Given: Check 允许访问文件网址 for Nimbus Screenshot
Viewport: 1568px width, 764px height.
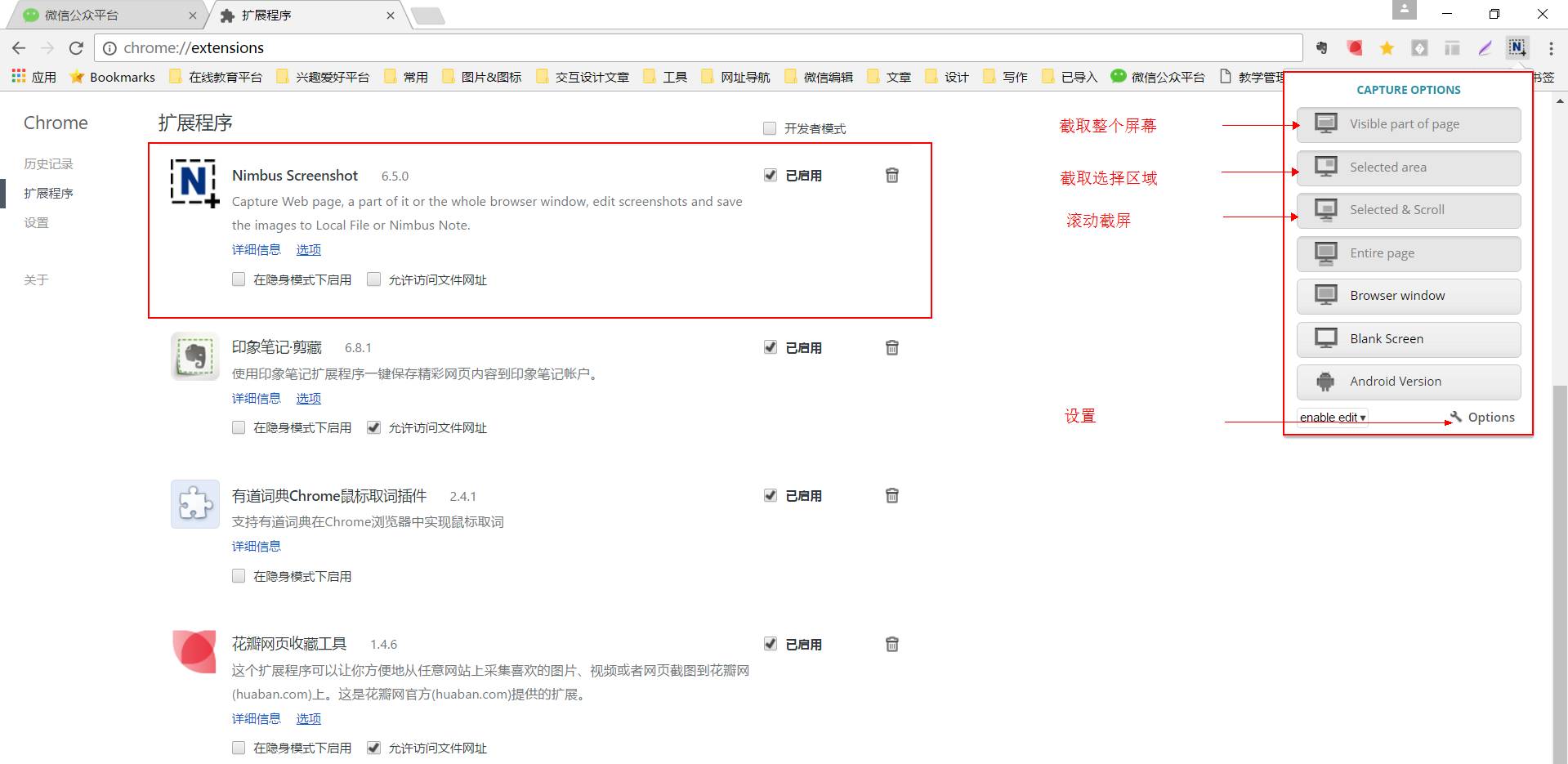Looking at the screenshot, I should (373, 279).
